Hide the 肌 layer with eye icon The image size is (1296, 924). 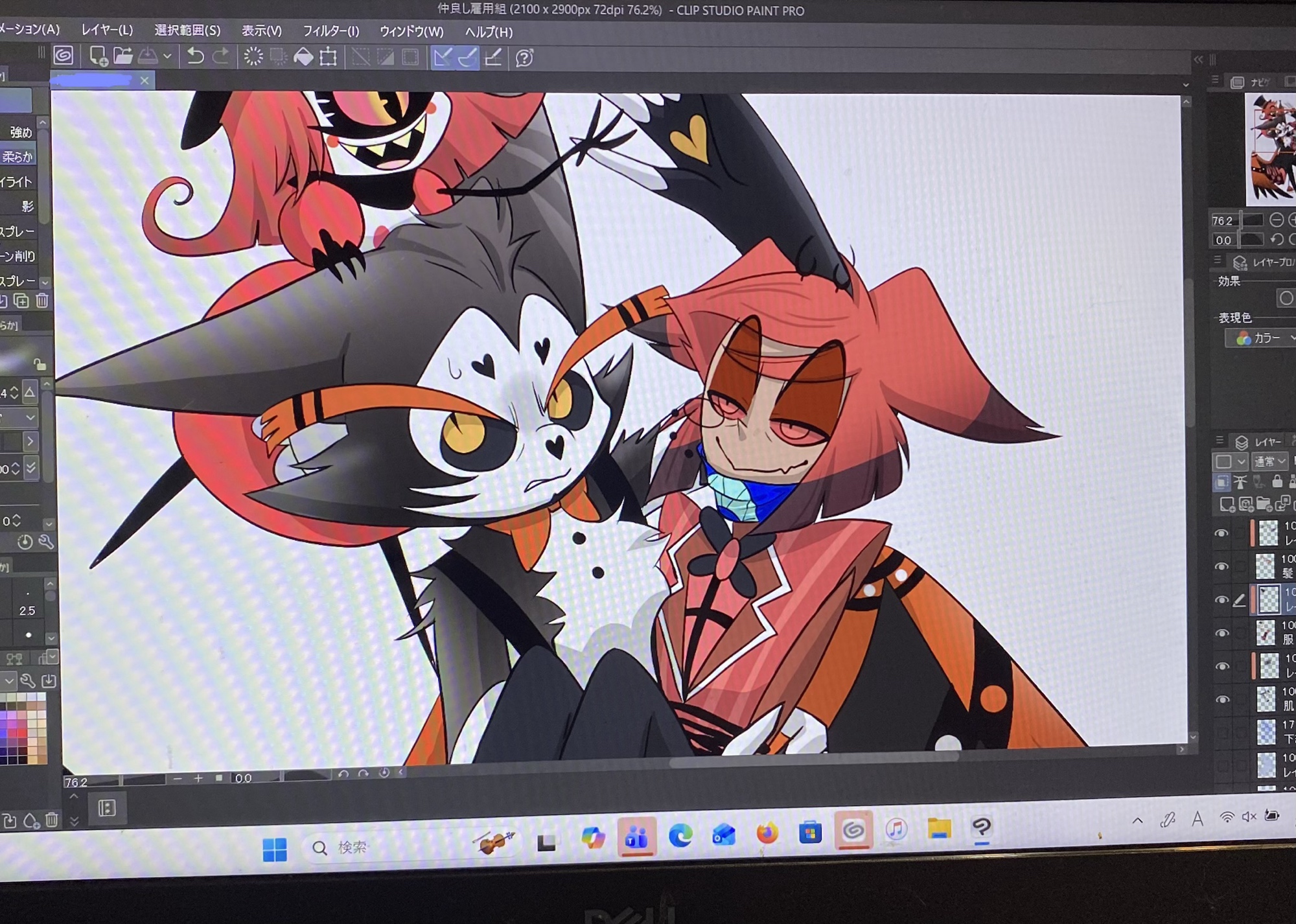coord(1223,700)
